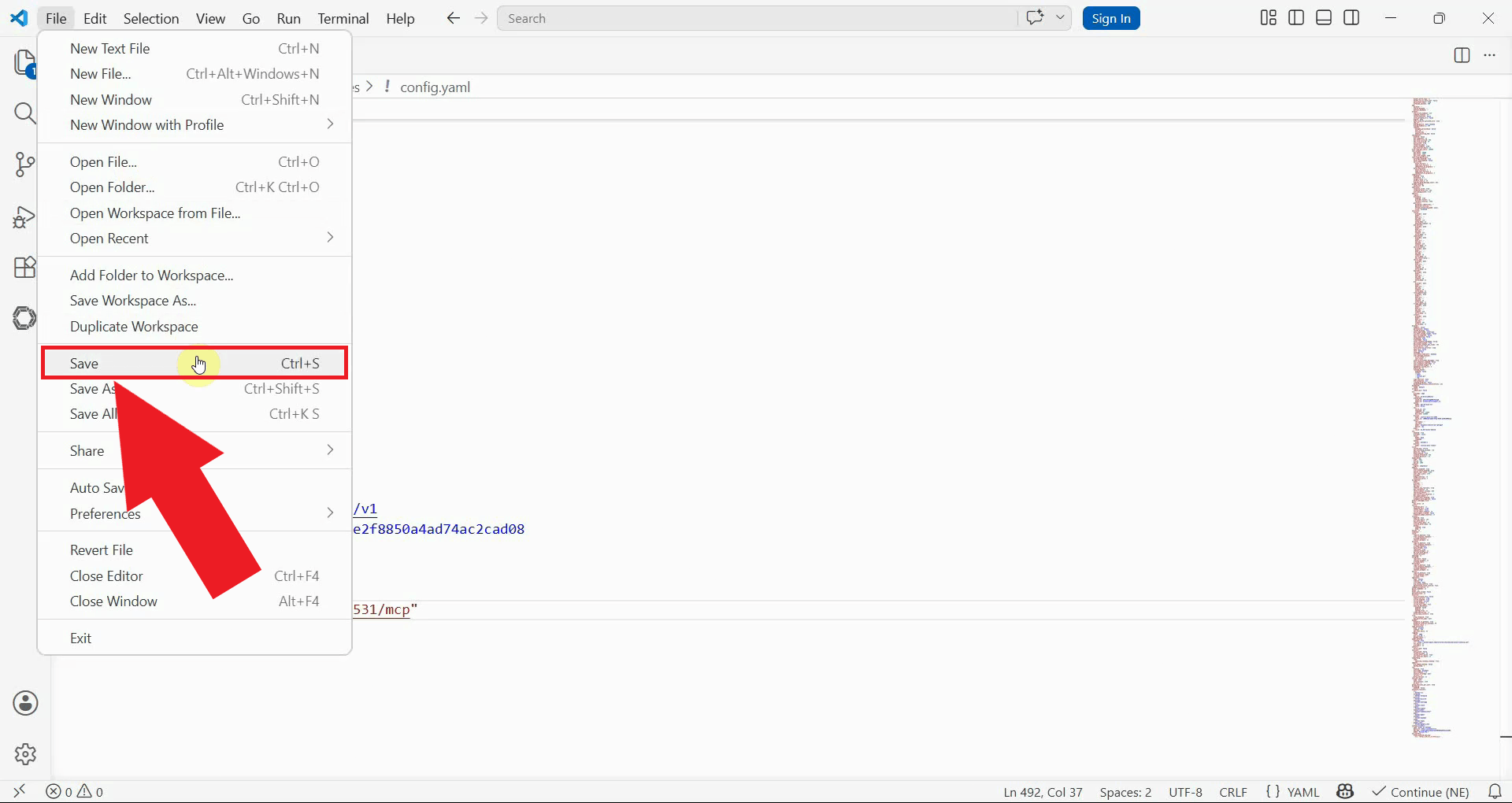Expand the Preferences submenu
Image resolution: width=1512 pixels, height=803 pixels.
pos(195,513)
